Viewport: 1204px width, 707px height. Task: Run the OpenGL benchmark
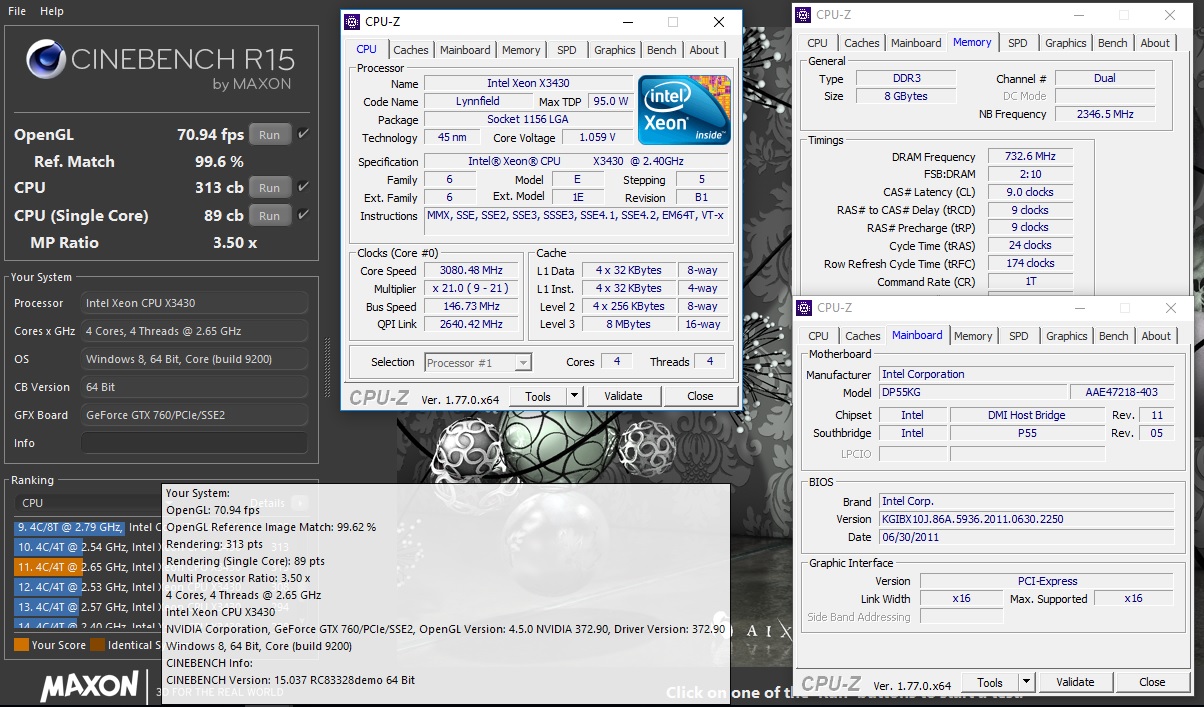tap(270, 135)
